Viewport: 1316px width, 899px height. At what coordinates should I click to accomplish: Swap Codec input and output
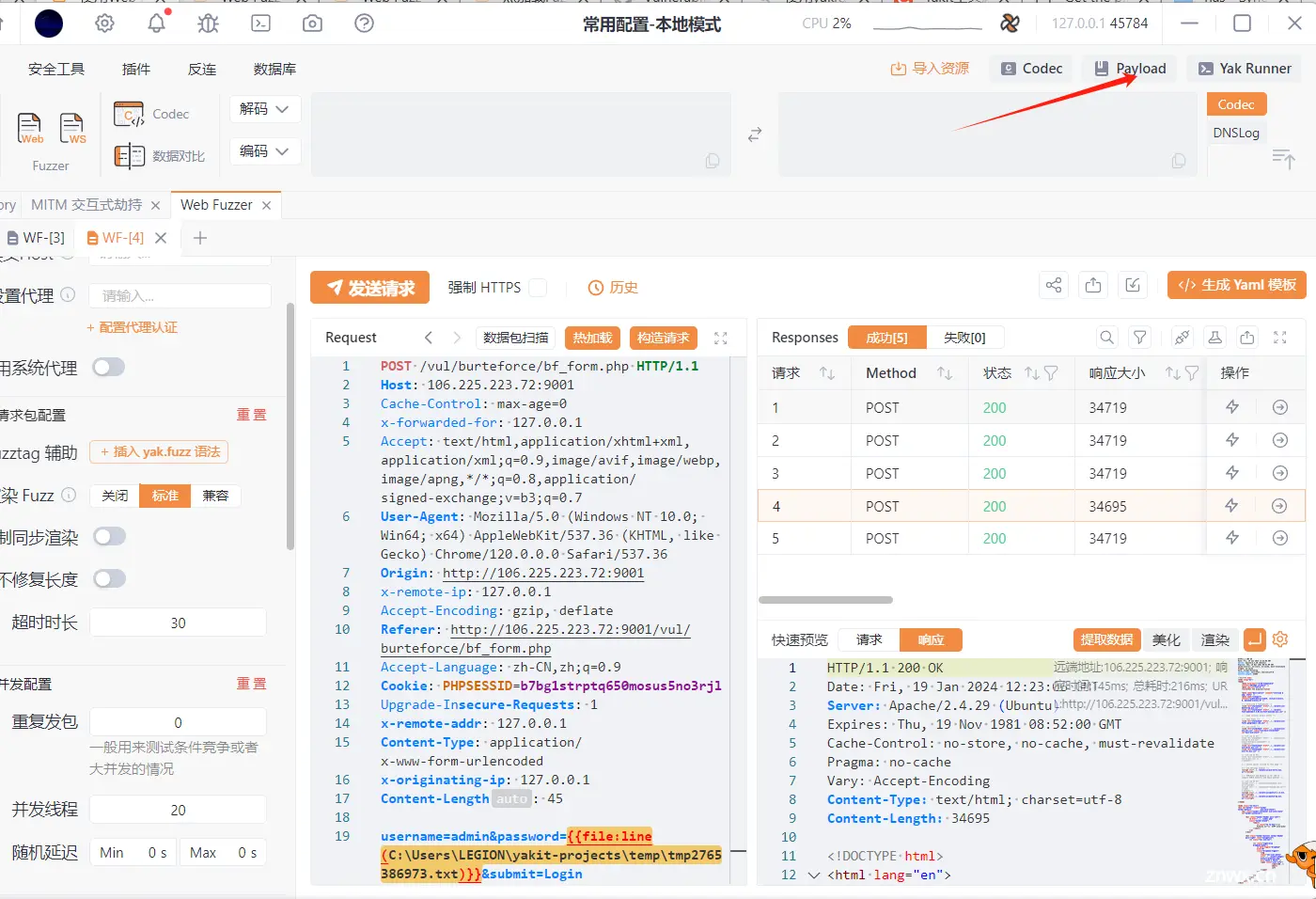(x=754, y=135)
